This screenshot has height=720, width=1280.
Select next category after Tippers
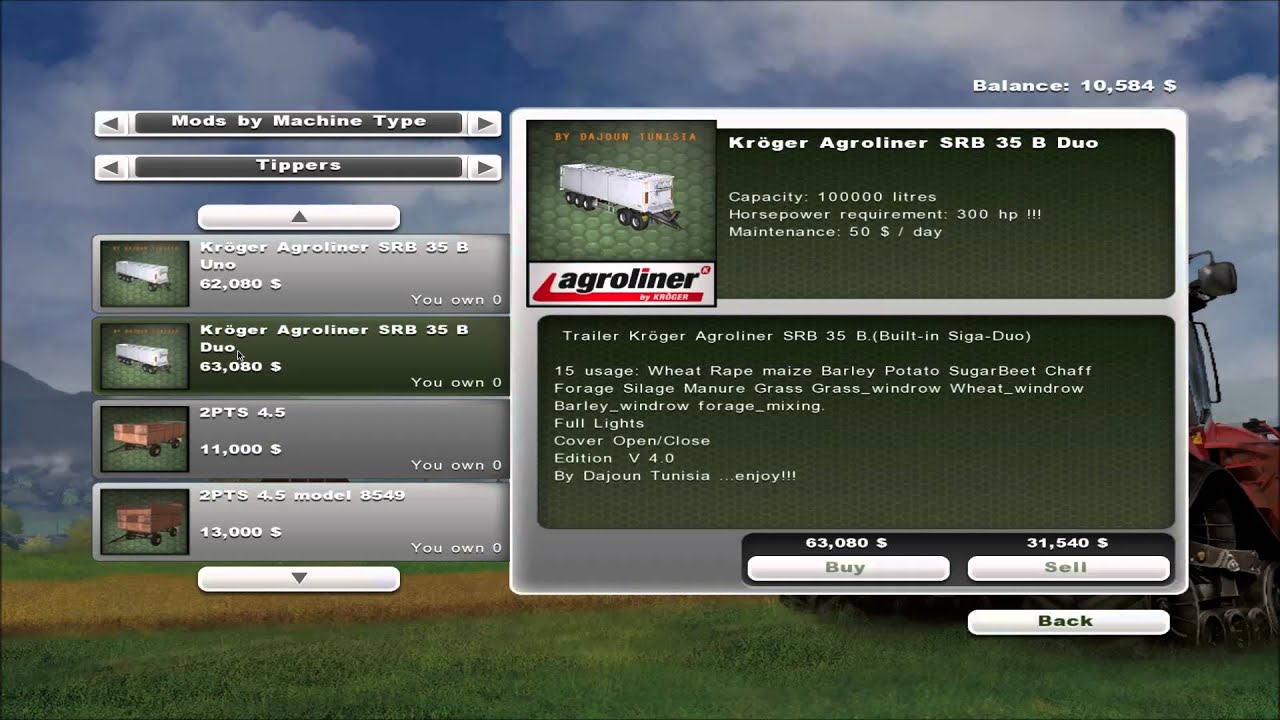click(x=484, y=167)
